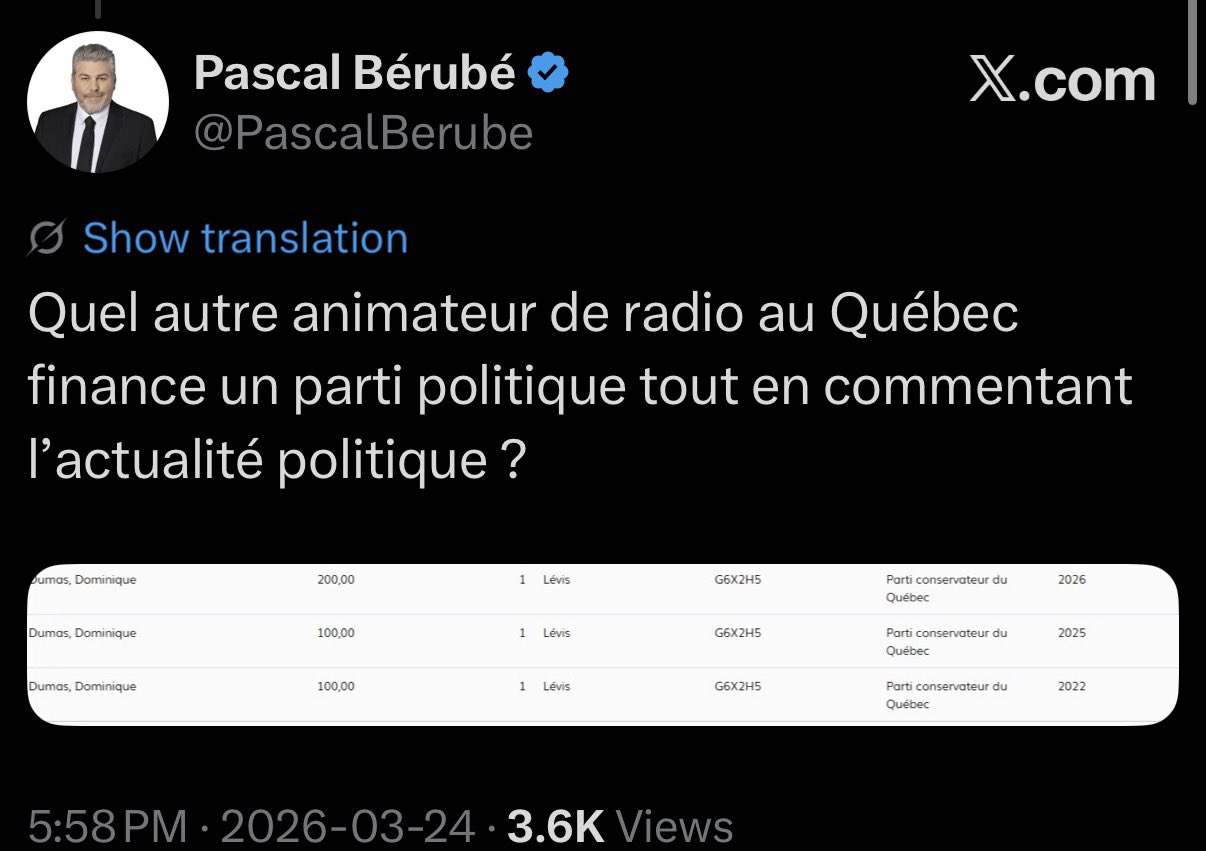This screenshot has width=1206, height=851.
Task: Click the 100,00 amount in the 2025 row
Action: pyautogui.click(x=335, y=634)
